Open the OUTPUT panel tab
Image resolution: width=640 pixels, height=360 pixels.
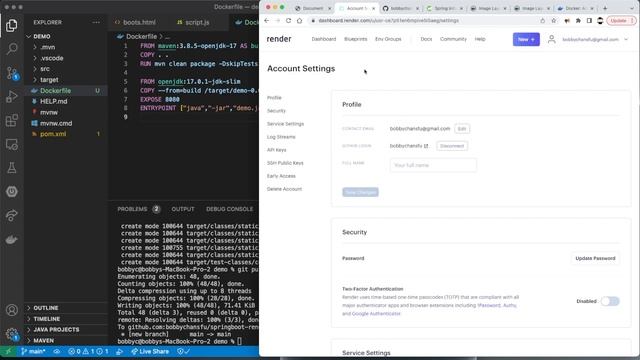pyautogui.click(x=183, y=209)
